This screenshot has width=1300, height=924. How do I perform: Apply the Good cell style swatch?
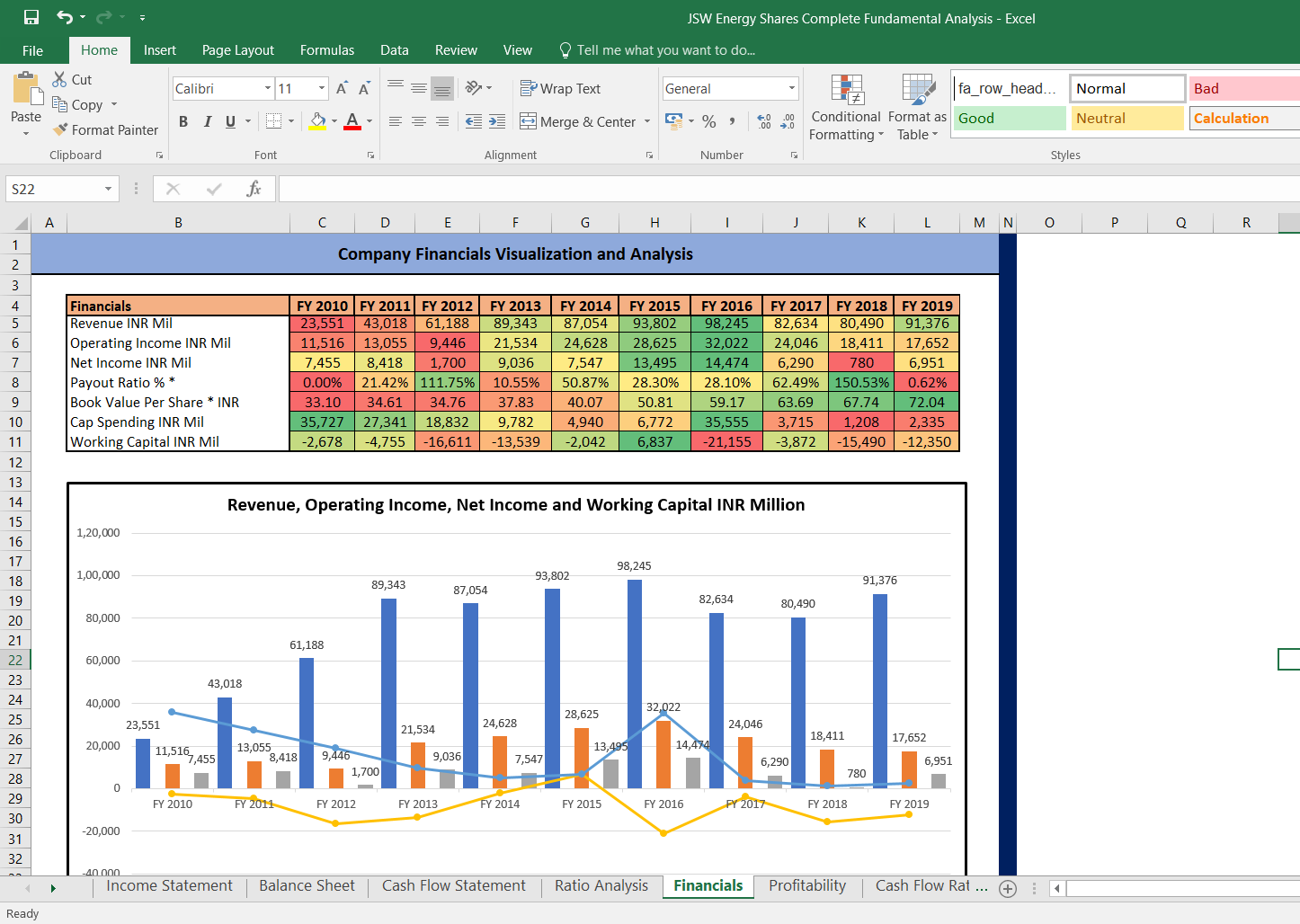1010,118
